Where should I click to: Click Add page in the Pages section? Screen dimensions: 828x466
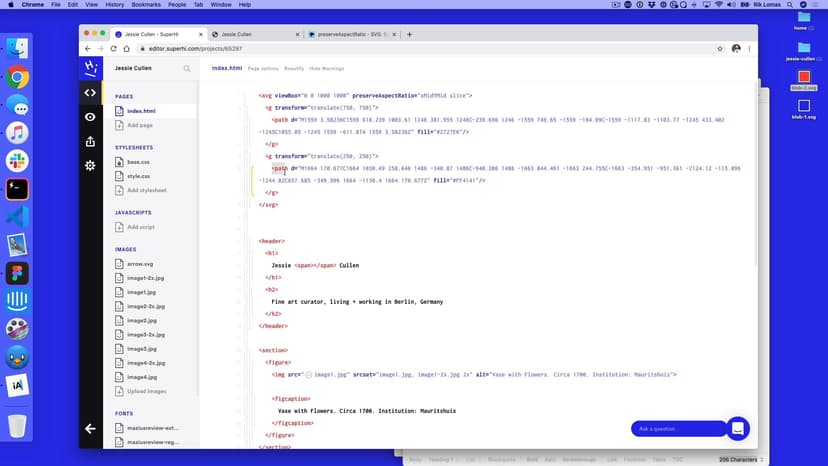(140, 125)
